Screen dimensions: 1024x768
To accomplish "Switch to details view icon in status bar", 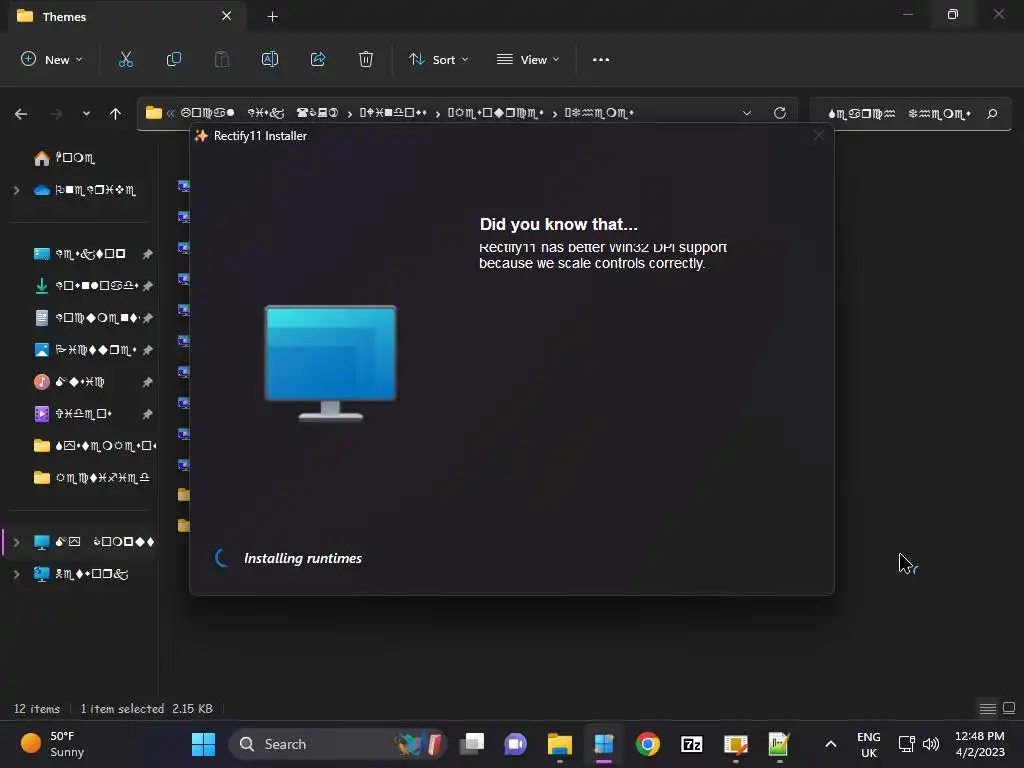I will point(987,709).
